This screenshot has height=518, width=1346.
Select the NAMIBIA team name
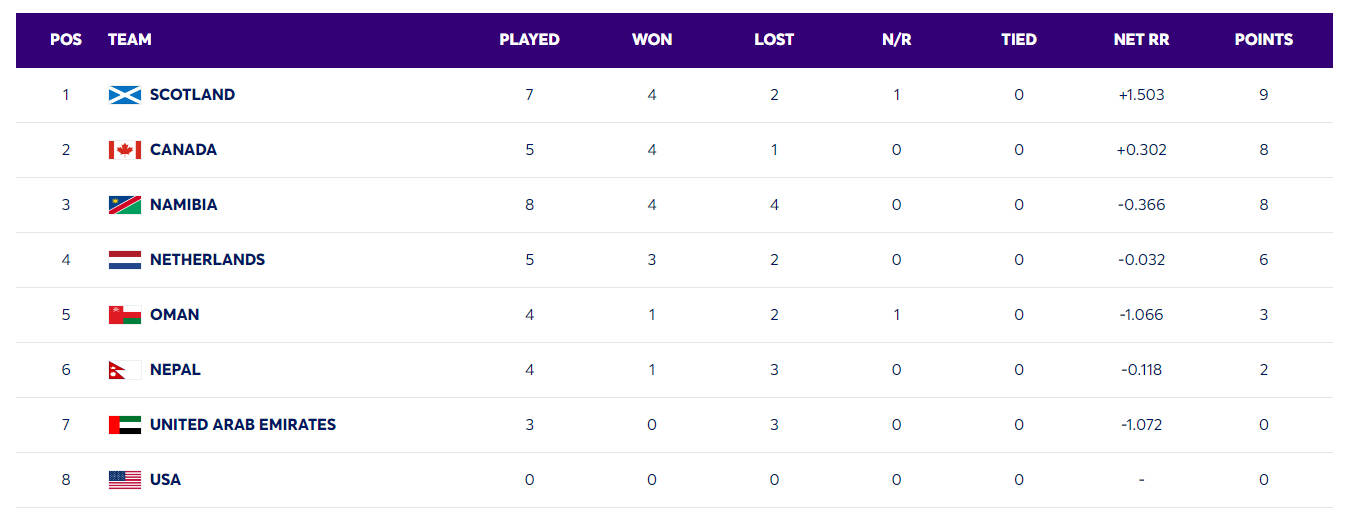(183, 205)
